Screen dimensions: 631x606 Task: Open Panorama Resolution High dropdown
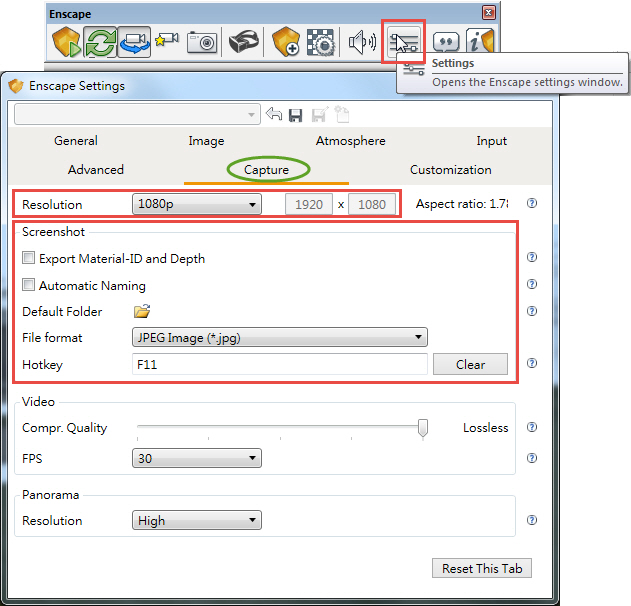click(x=197, y=520)
